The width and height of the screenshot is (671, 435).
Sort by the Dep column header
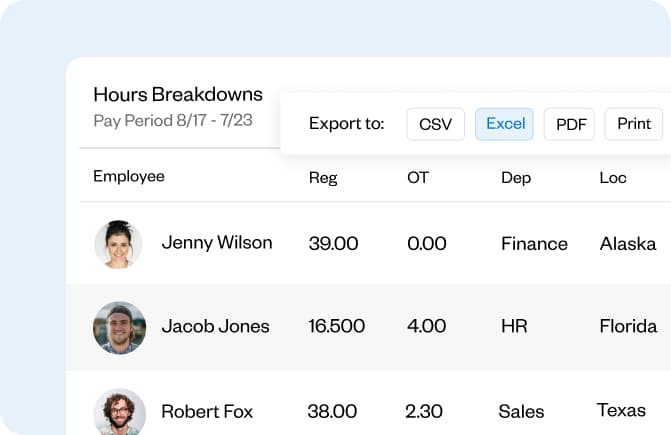[x=516, y=178]
